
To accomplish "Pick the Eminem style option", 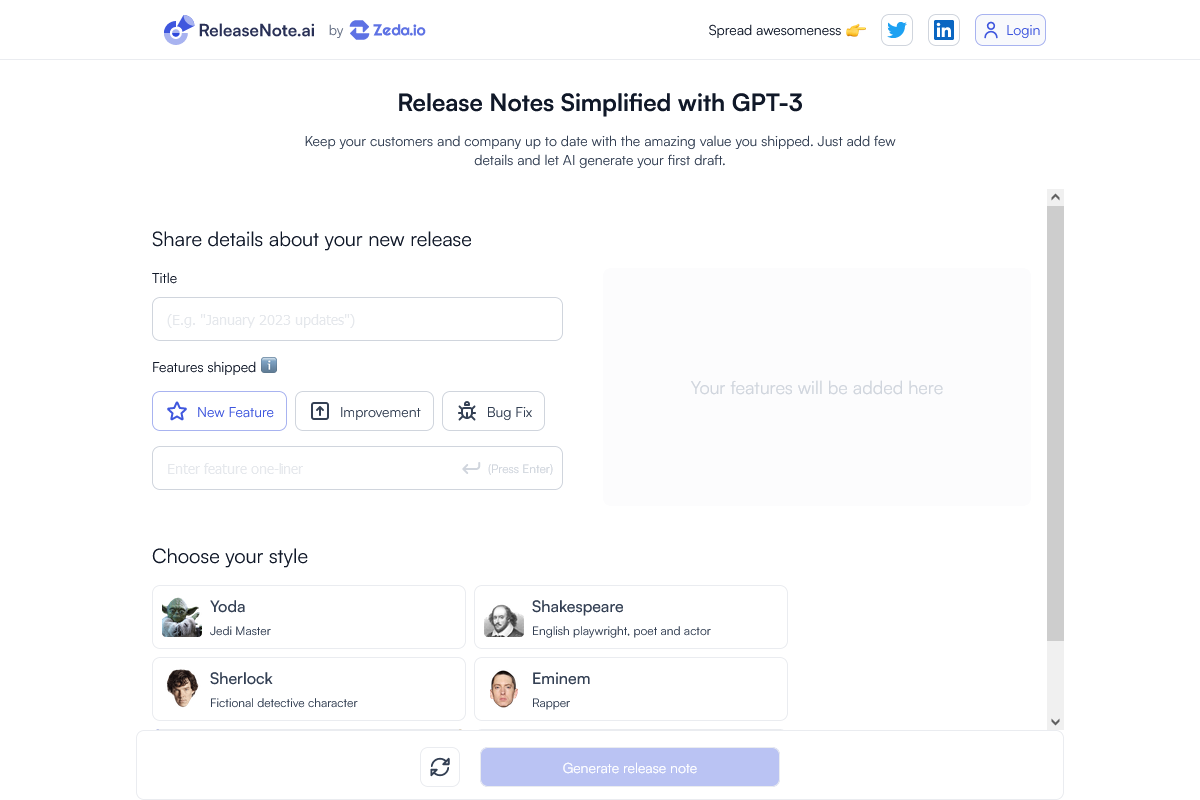I will click(x=631, y=689).
